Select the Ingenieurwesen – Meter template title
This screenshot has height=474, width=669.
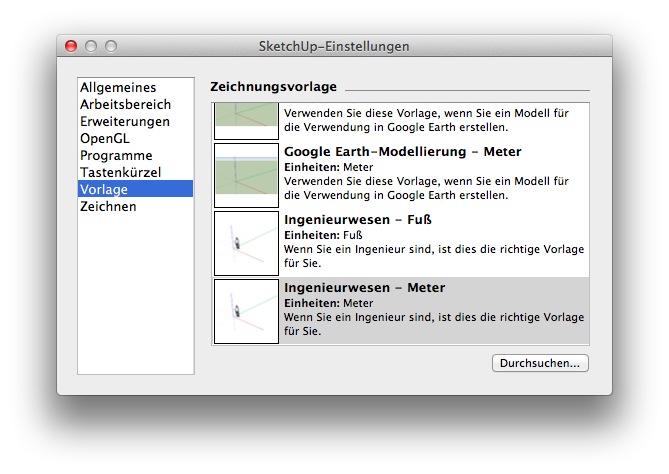tap(364, 288)
